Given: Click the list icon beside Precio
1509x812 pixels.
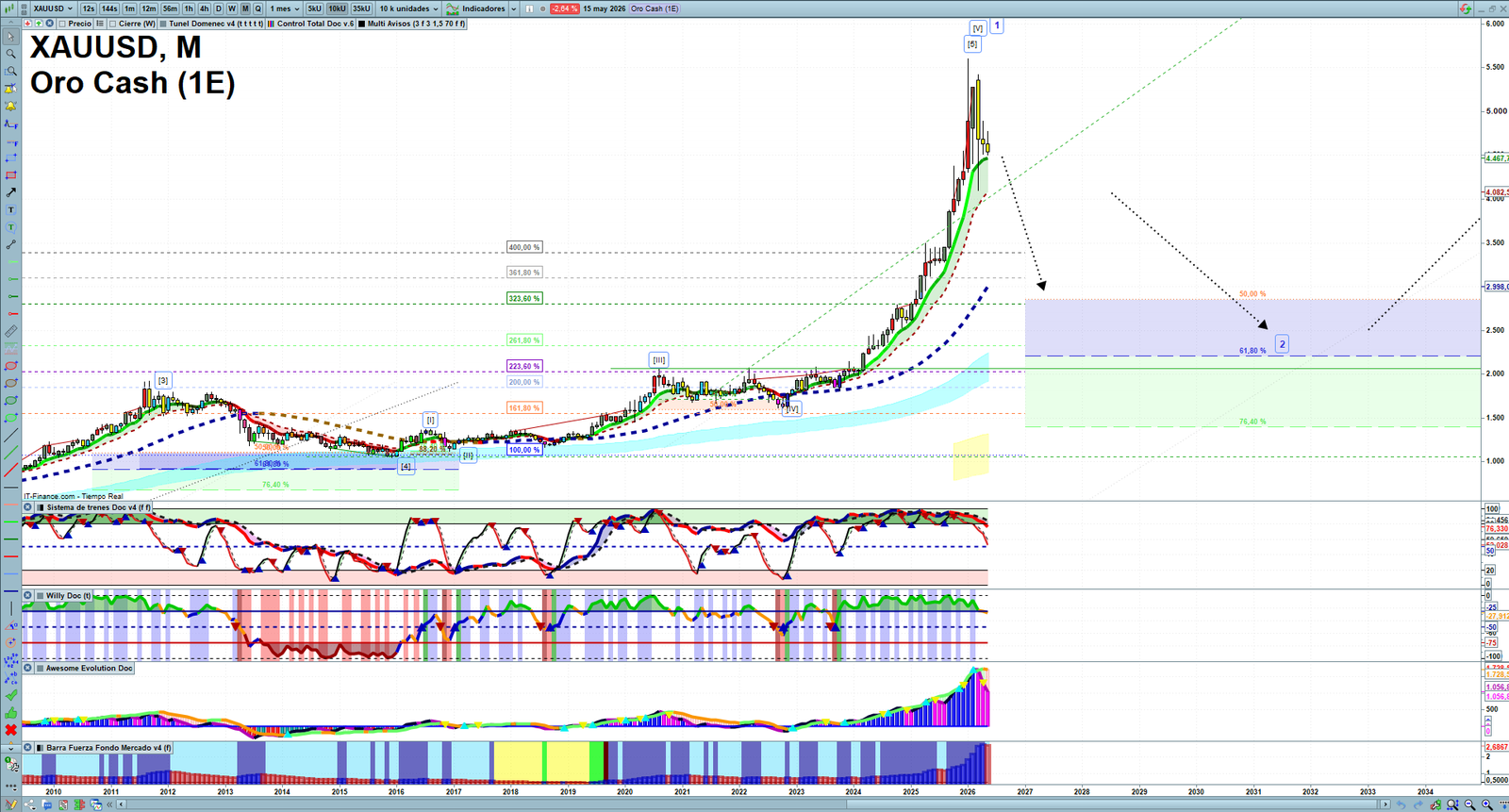Looking at the screenshot, I should click(99, 24).
